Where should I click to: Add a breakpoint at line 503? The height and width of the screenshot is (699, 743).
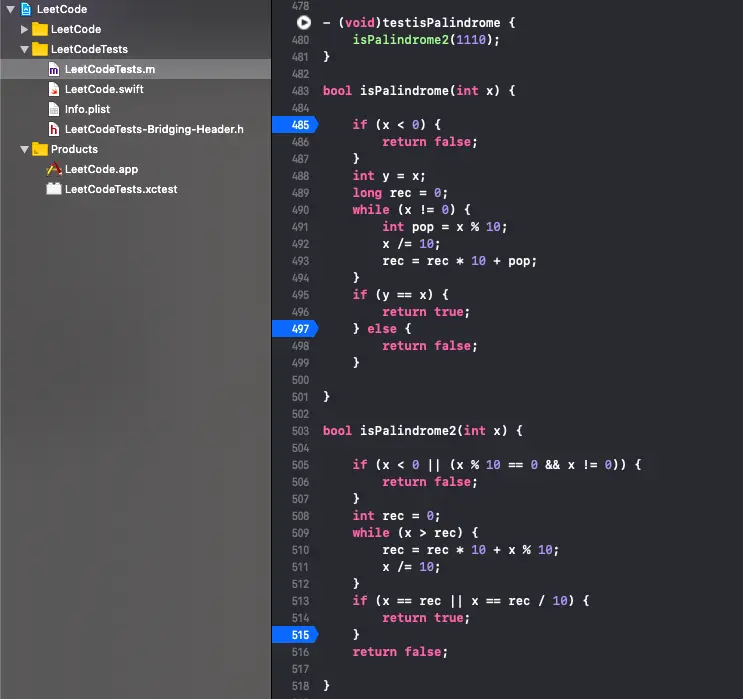tap(300, 431)
